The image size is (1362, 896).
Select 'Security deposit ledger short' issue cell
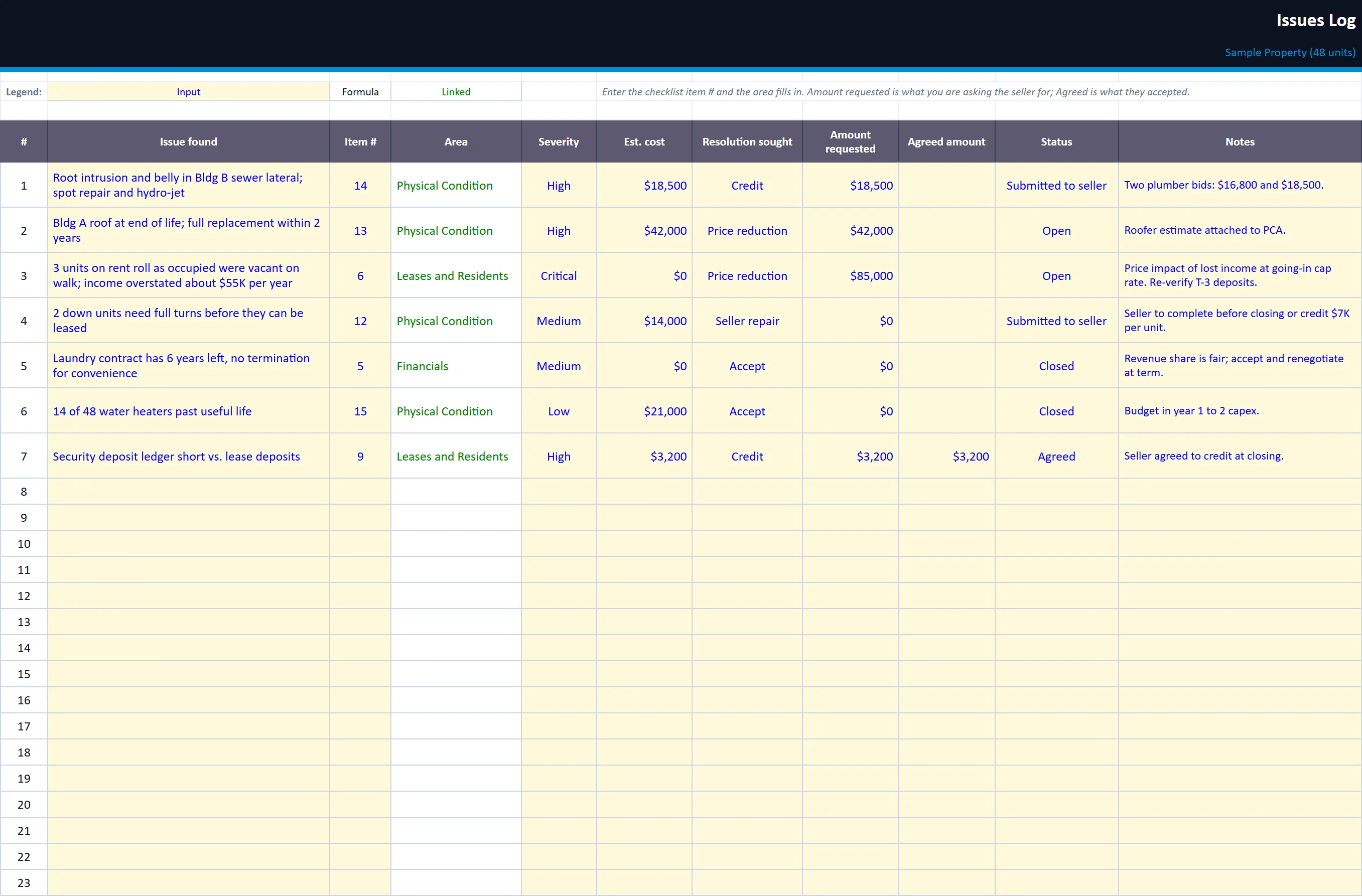point(188,457)
